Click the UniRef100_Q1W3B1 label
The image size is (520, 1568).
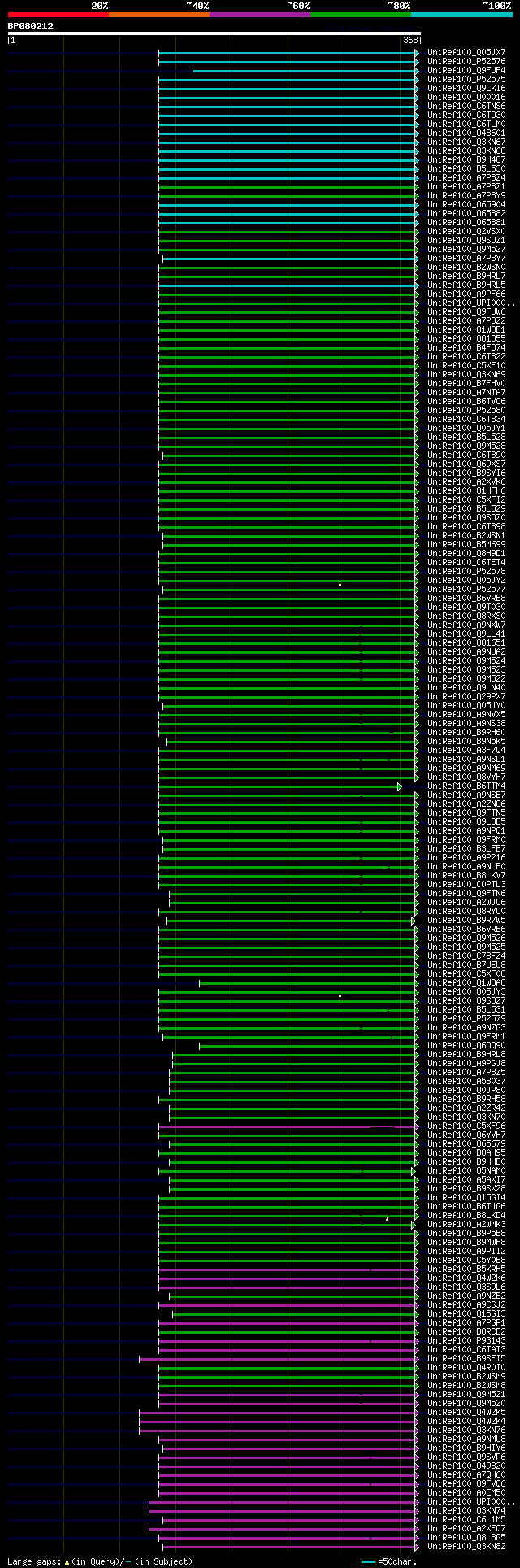pos(466,330)
